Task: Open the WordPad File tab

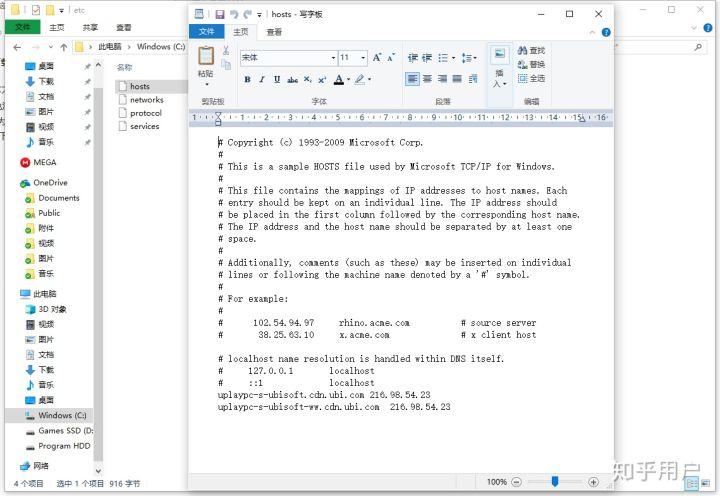Action: tap(207, 32)
